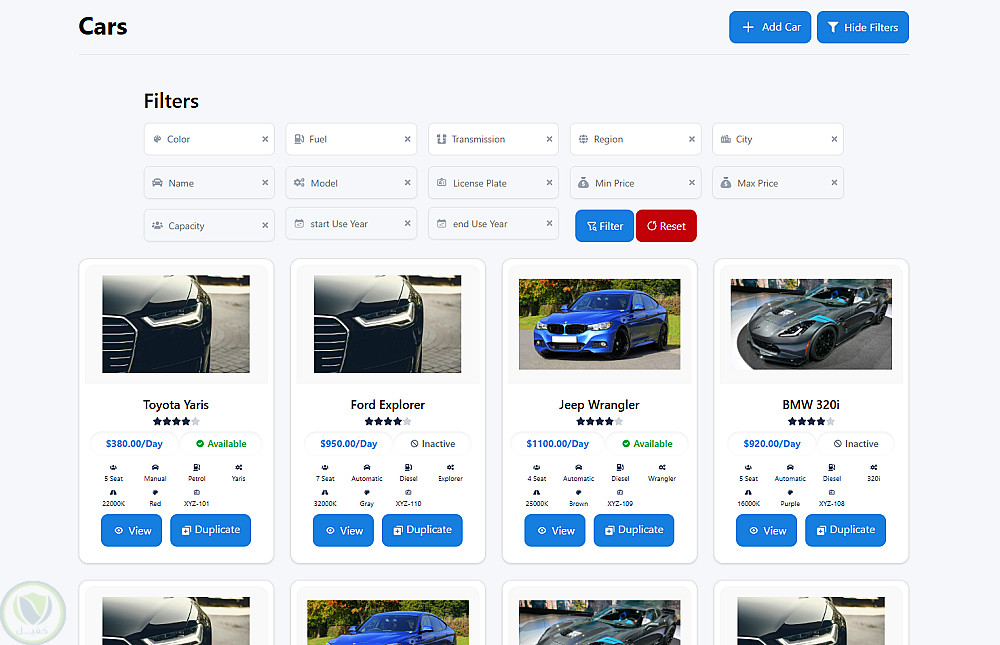This screenshot has width=1000, height=645.
Task: Focus the Capacity filter field
Action: pyautogui.click(x=209, y=226)
